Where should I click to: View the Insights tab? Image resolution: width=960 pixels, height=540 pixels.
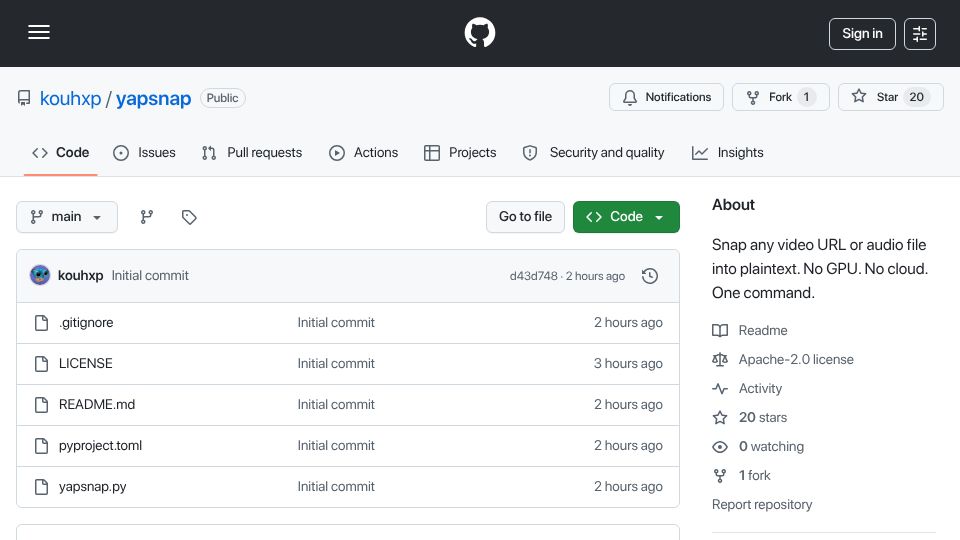(728, 152)
